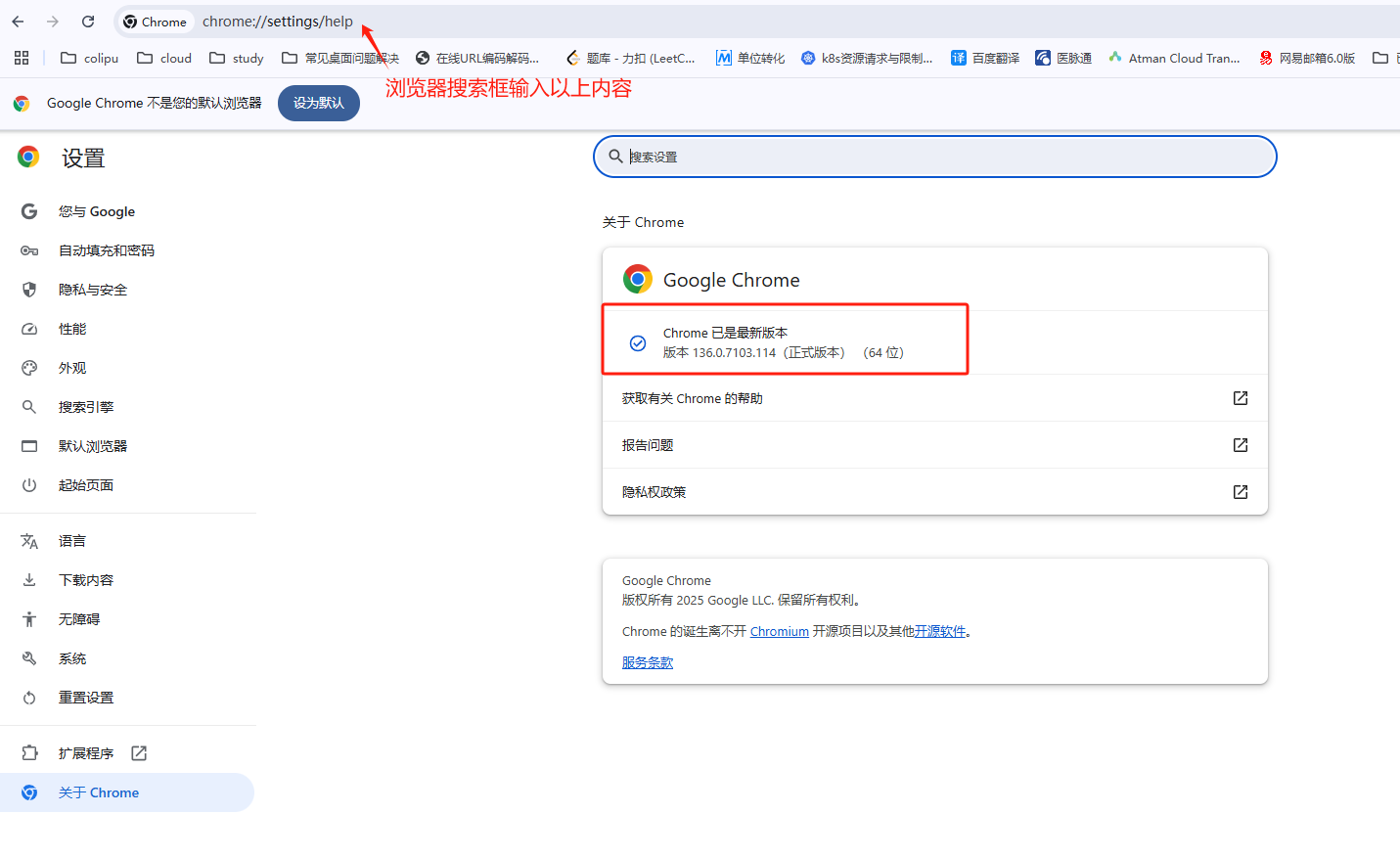The width and height of the screenshot is (1400, 859).
Task: Click the external link icon next to 扩展程序
Action: (138, 752)
